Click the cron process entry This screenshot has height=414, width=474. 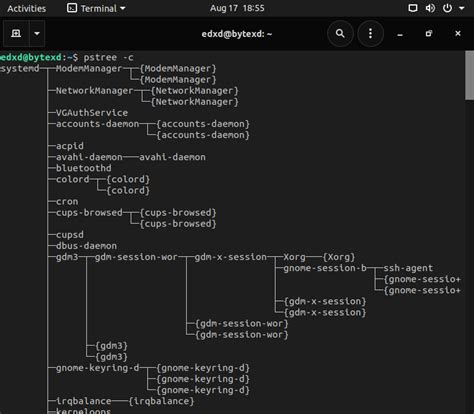[67, 201]
